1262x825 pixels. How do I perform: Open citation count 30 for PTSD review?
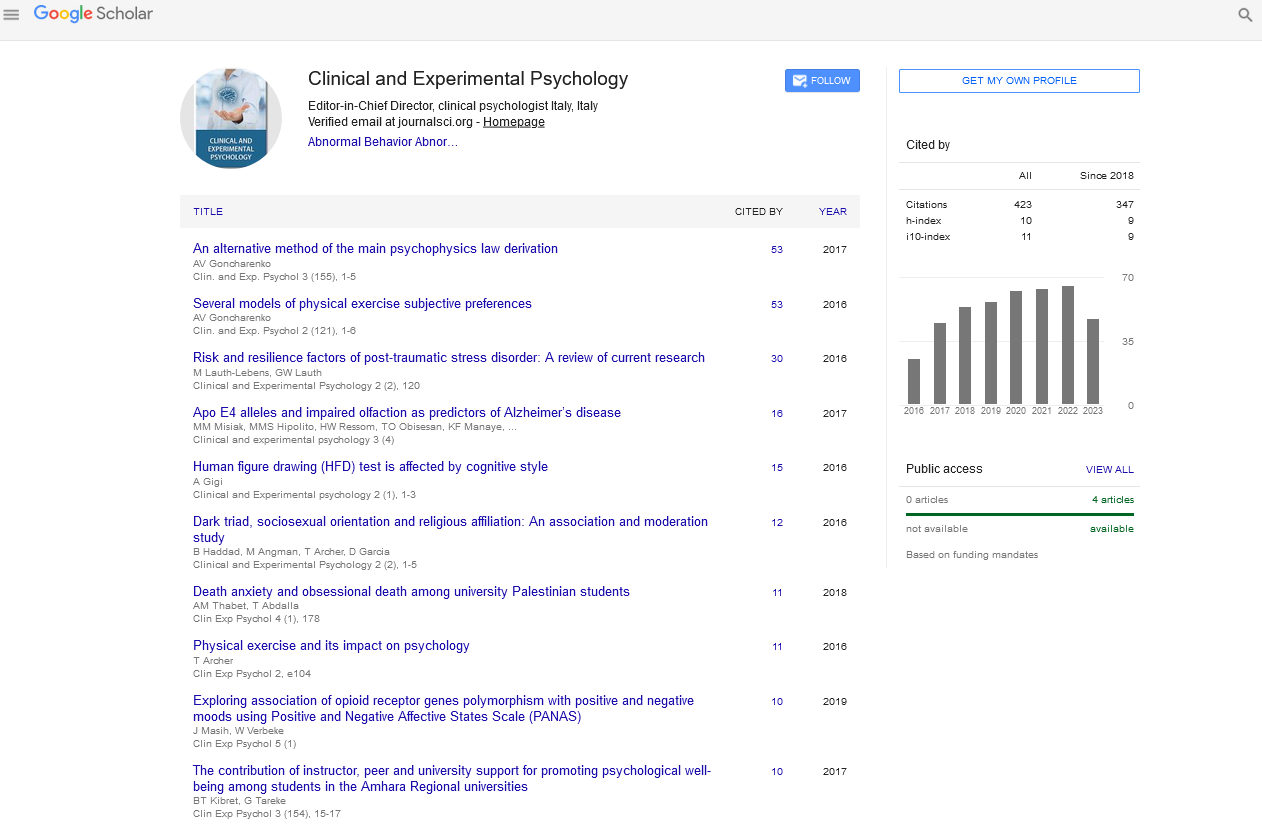point(777,359)
